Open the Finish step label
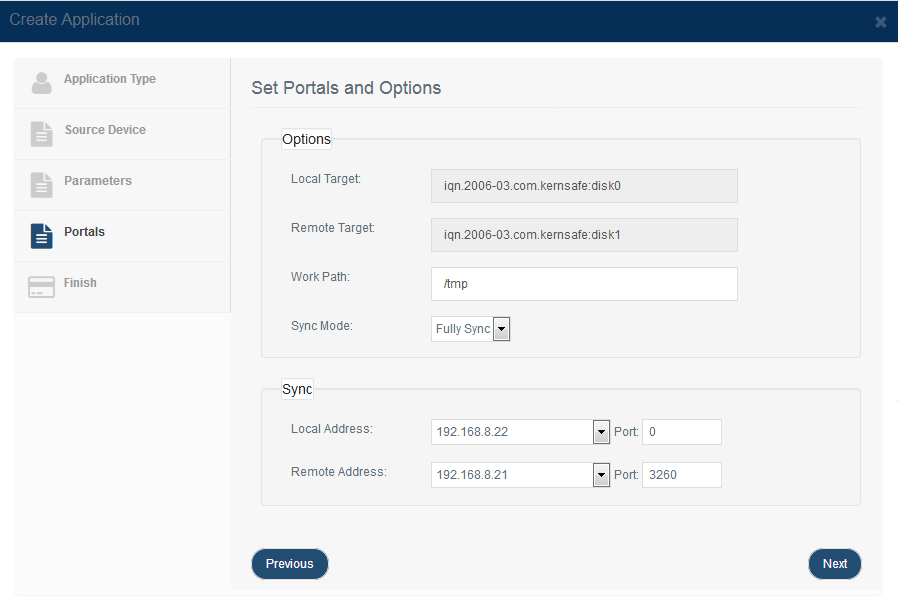The width and height of the screenshot is (898, 610). point(80,283)
